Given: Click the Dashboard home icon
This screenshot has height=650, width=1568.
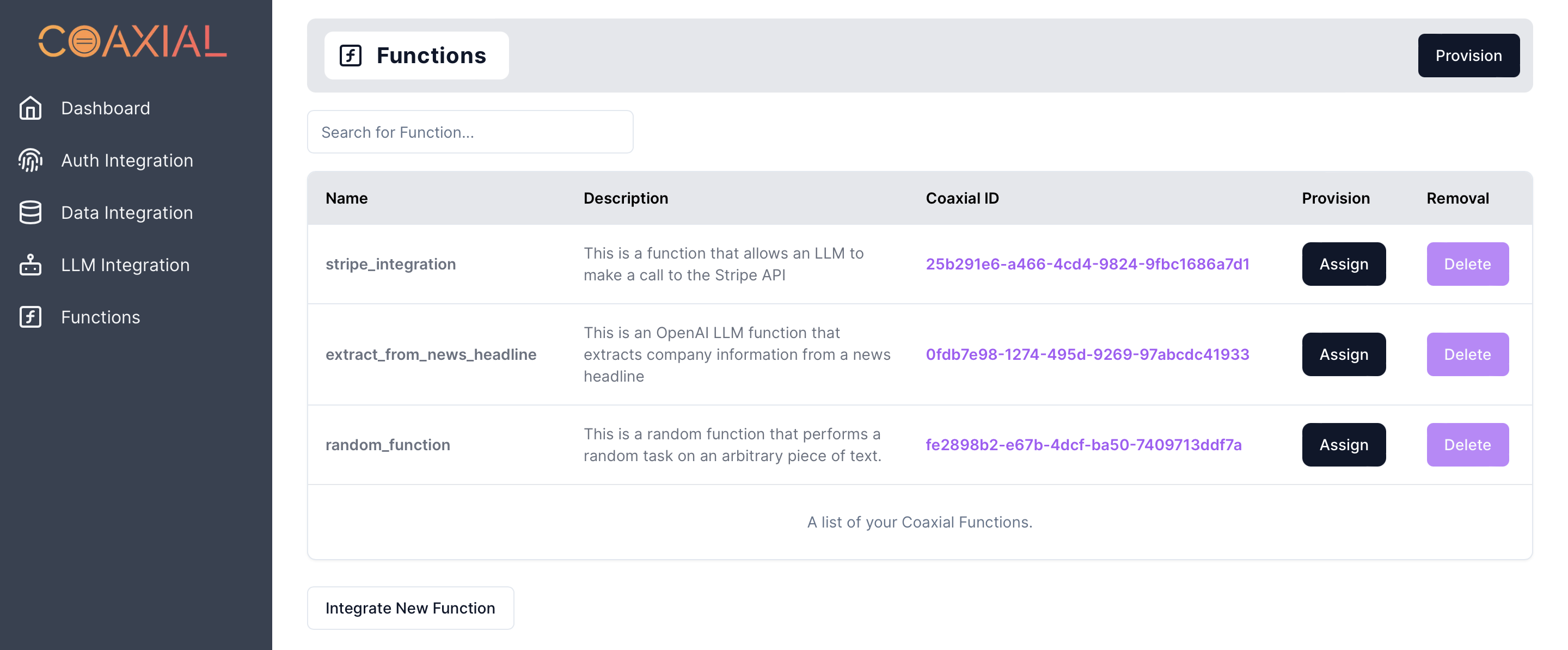Looking at the screenshot, I should [x=30, y=108].
